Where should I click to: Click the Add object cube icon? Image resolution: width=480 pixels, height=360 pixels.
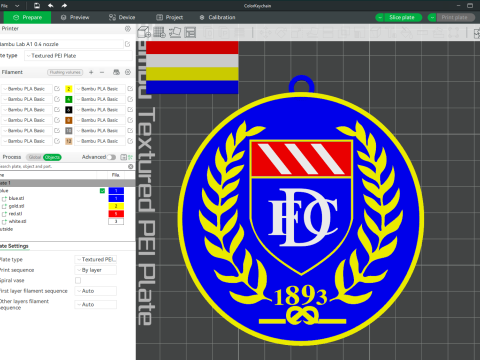(144, 32)
